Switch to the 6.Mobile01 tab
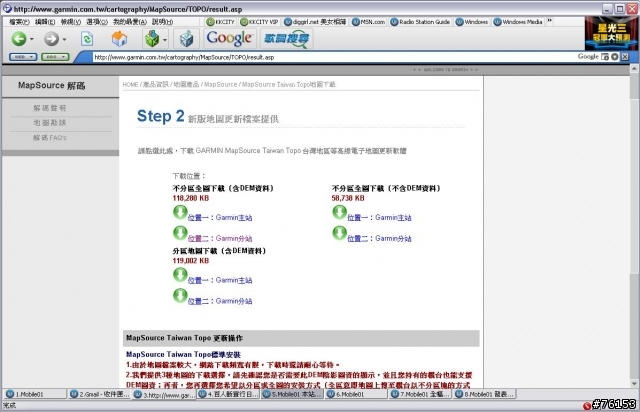Viewport: 640px width, 412px height. [356, 394]
